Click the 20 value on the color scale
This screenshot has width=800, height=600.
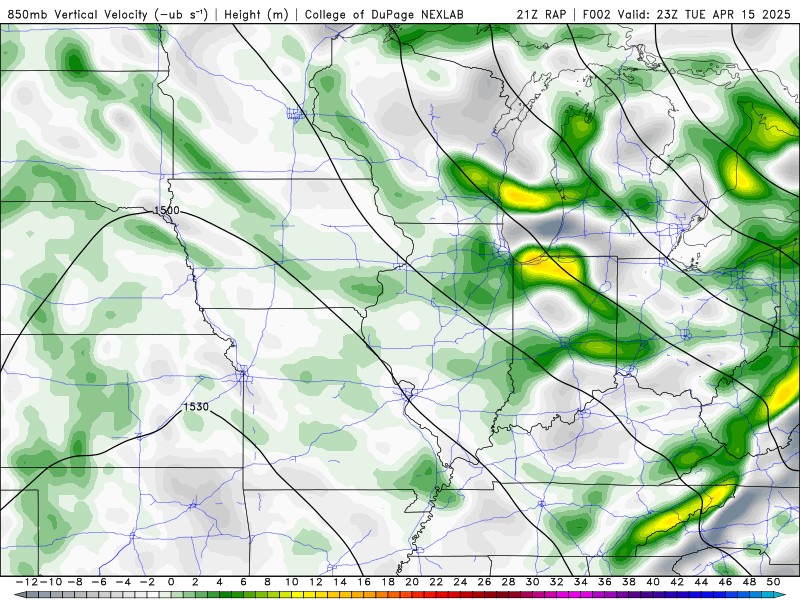click(412, 582)
